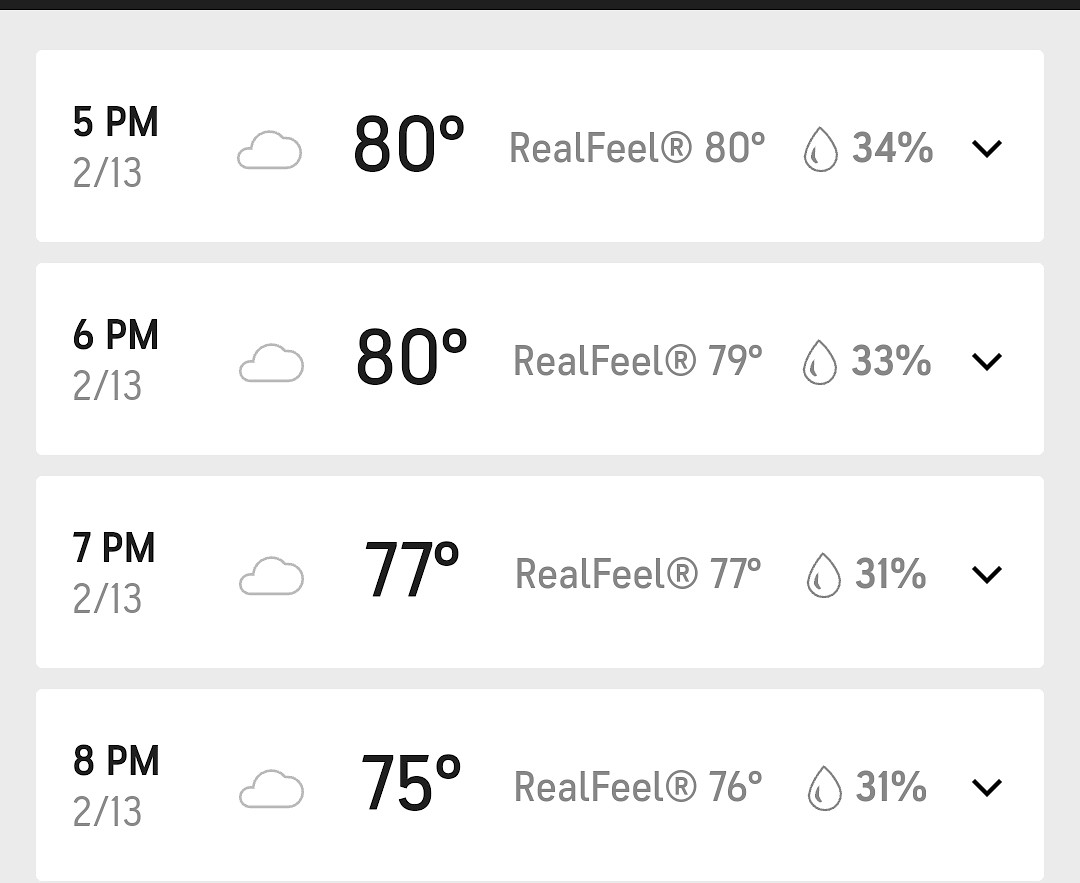Screen dimensions: 1080x883
Task: Select the RealFeel 80° text
Action: (637, 148)
